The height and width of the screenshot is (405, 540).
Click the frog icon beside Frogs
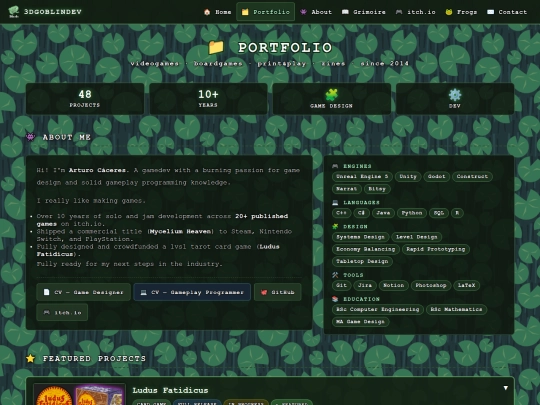449,12
